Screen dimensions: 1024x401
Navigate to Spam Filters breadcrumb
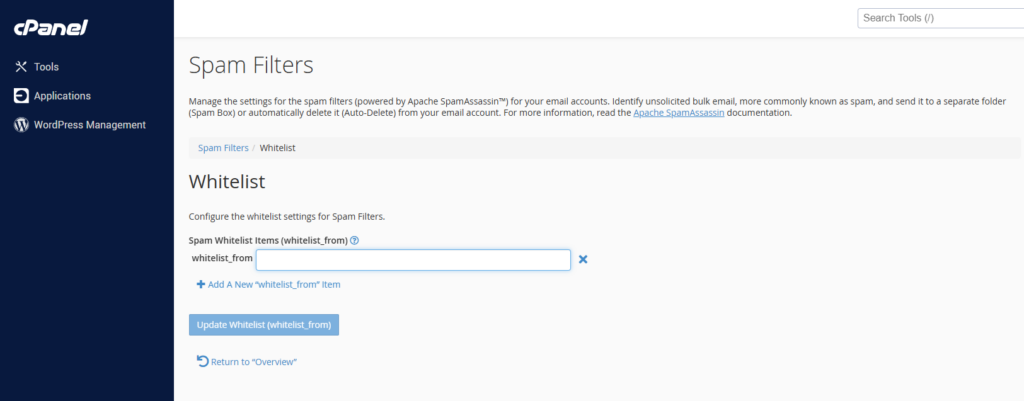pos(223,148)
